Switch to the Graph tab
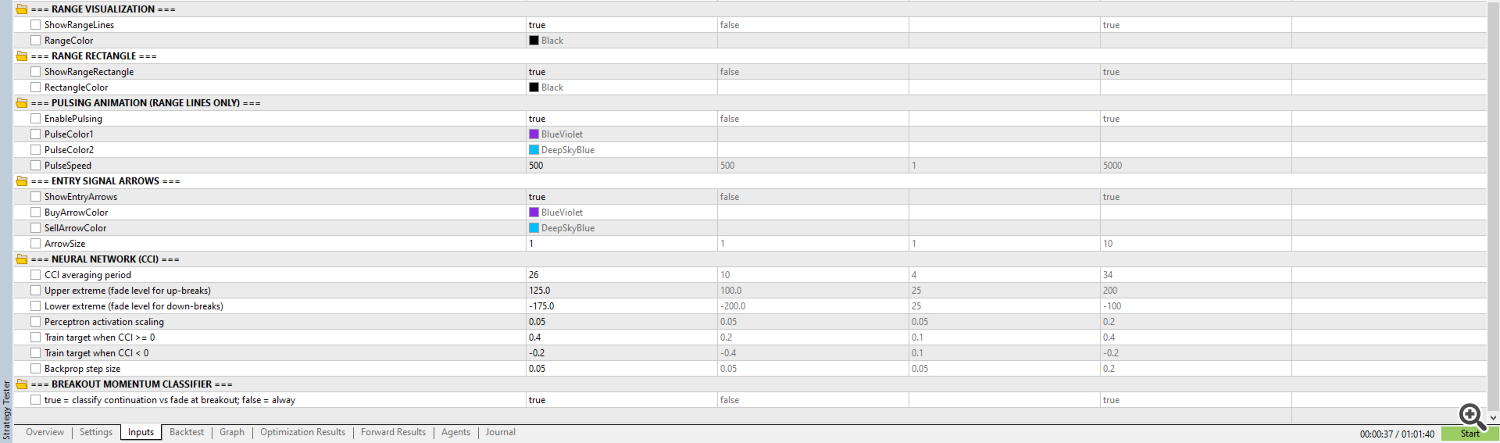The image size is (1500, 443). [x=232, y=432]
